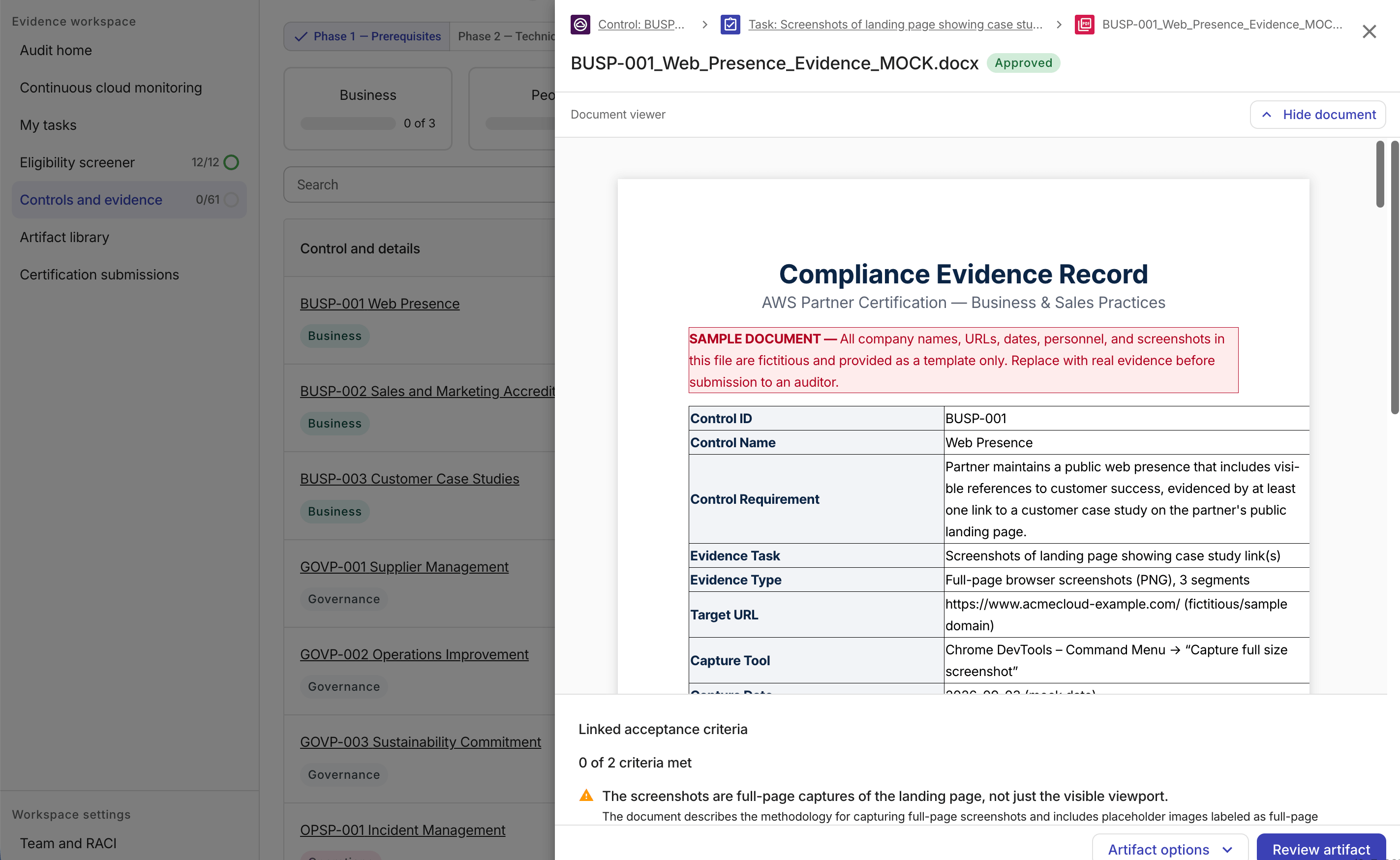This screenshot has height=860, width=1400.
Task: Click Phase 1 checkmark icon
Action: click(301, 36)
